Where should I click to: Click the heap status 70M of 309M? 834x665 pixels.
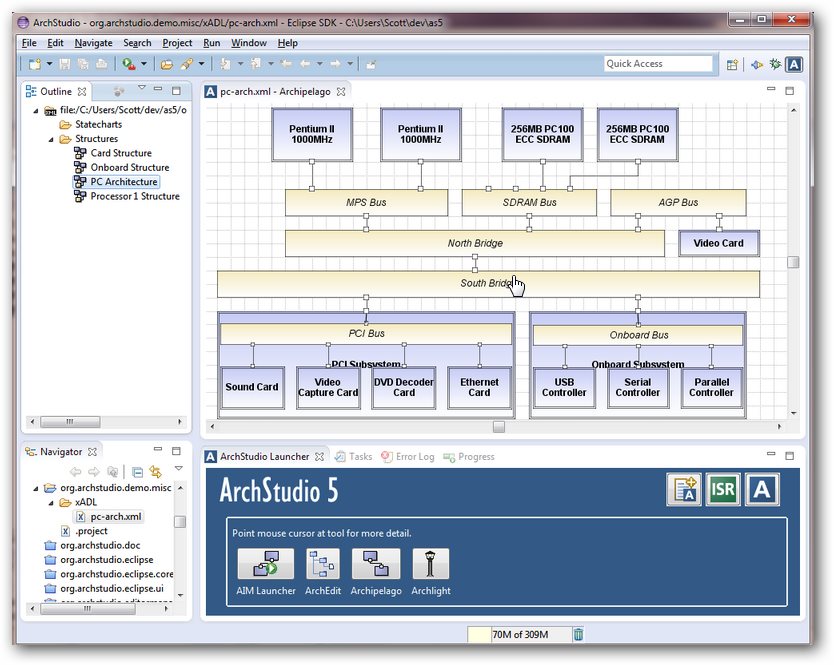pyautogui.click(x=519, y=634)
